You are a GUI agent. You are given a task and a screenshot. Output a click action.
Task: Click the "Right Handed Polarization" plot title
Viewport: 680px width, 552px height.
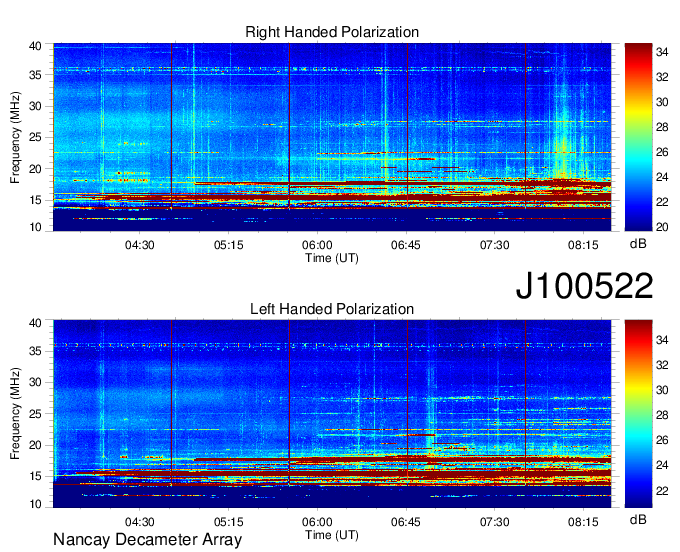(332, 32)
